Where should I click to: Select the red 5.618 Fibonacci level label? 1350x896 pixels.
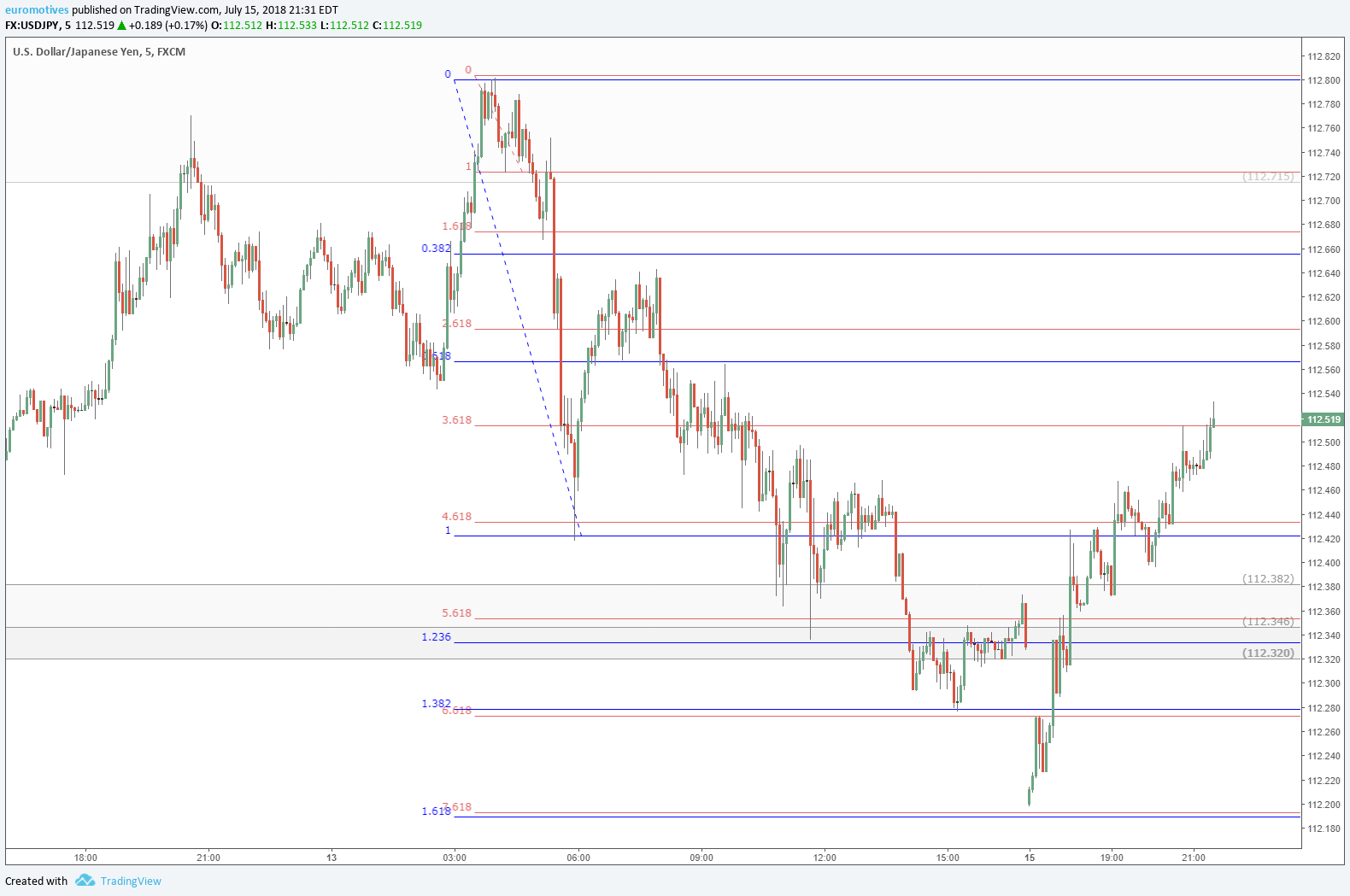coord(456,613)
